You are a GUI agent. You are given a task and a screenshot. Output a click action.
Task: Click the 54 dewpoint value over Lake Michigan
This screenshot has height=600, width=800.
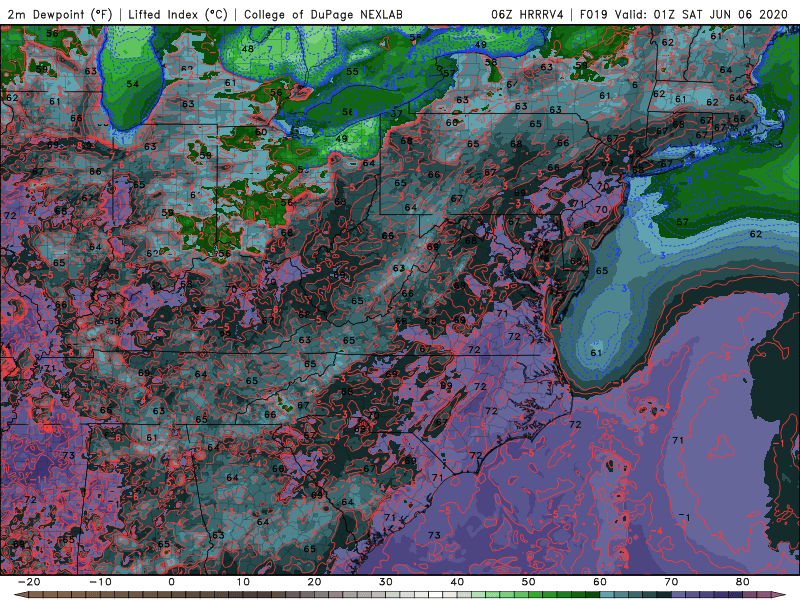tap(132, 84)
